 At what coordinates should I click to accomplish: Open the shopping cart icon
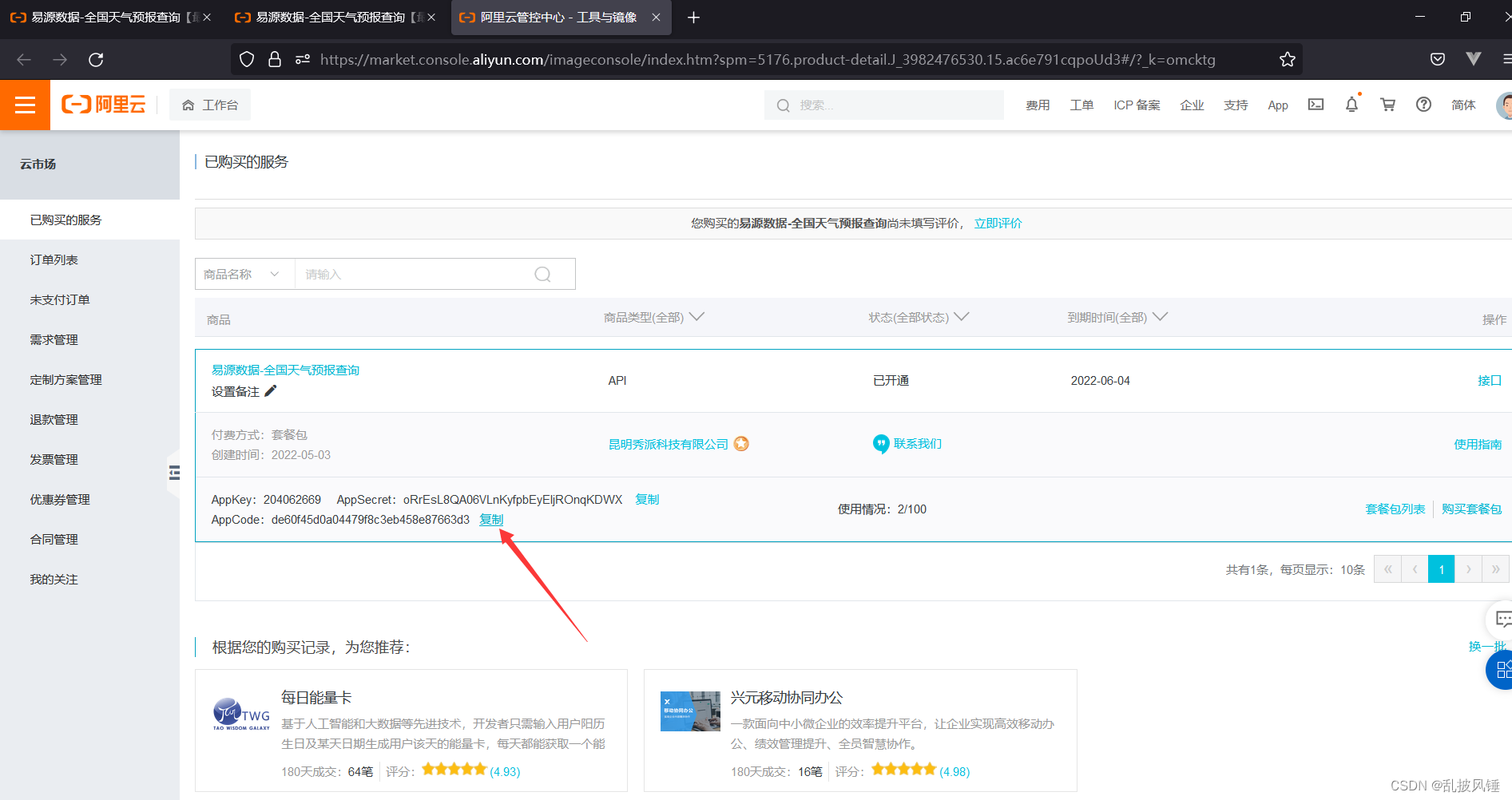(x=1387, y=105)
